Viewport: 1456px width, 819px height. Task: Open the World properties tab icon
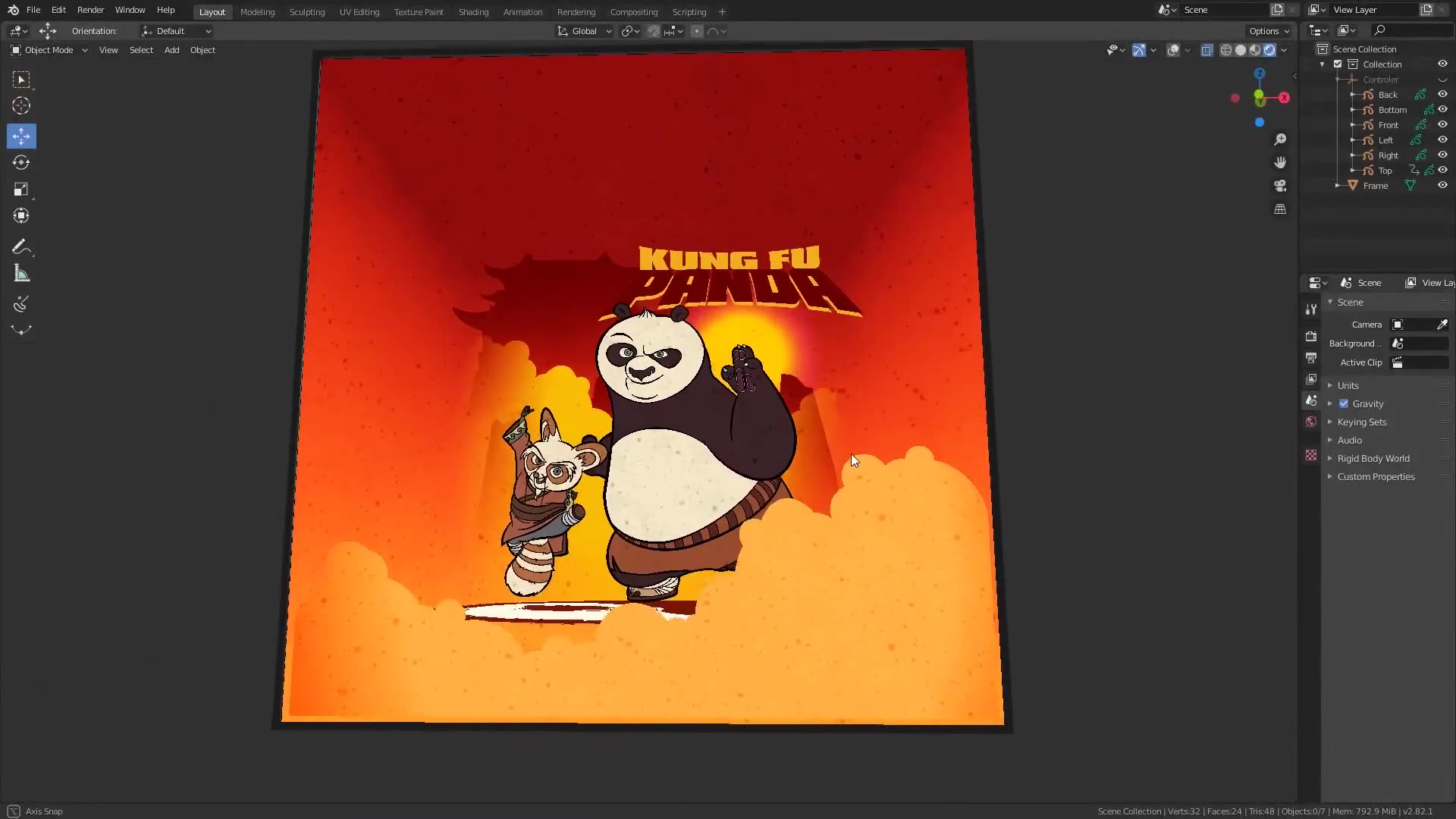pos(1311,422)
